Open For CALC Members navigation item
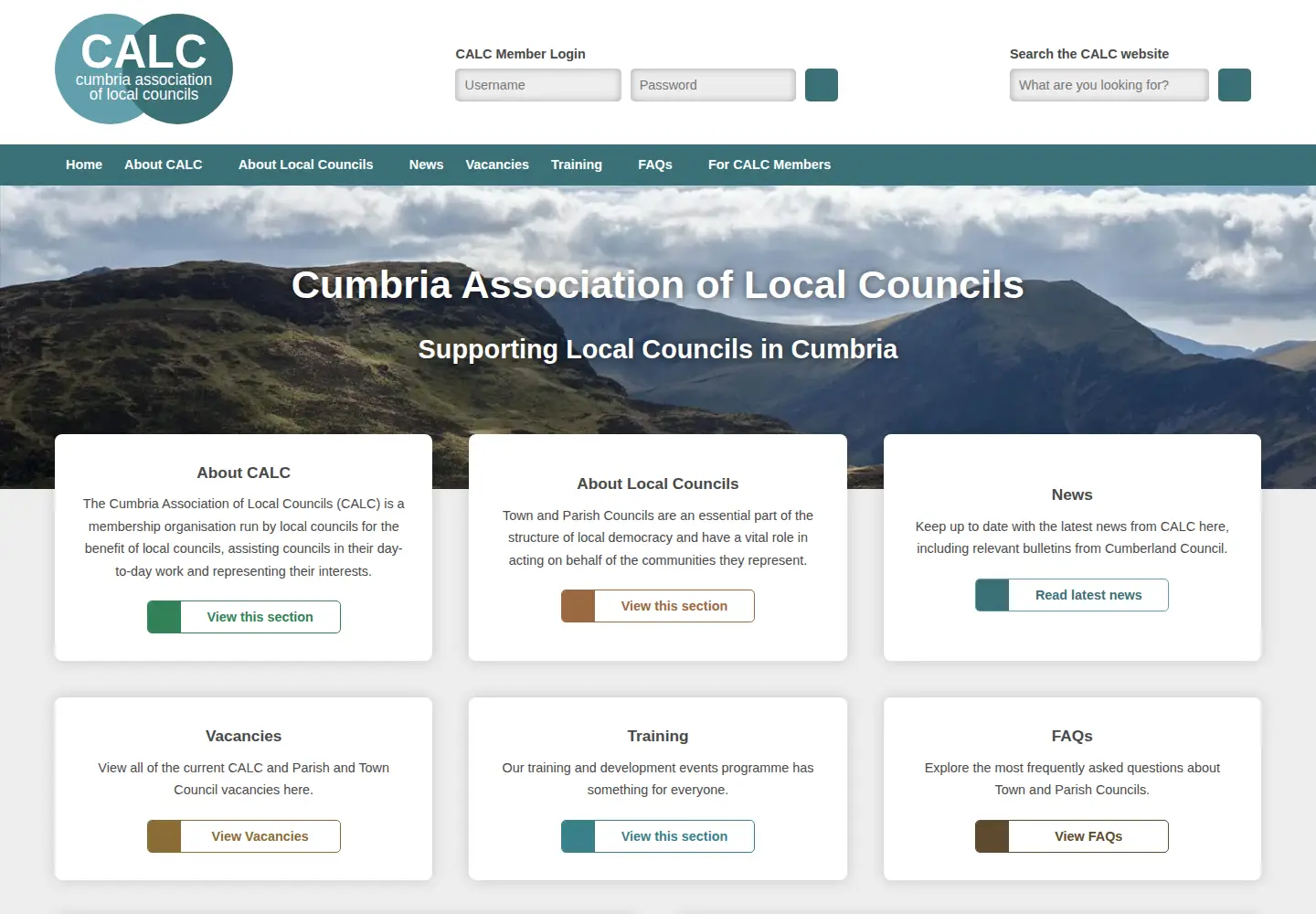This screenshot has width=1316, height=914. (769, 165)
